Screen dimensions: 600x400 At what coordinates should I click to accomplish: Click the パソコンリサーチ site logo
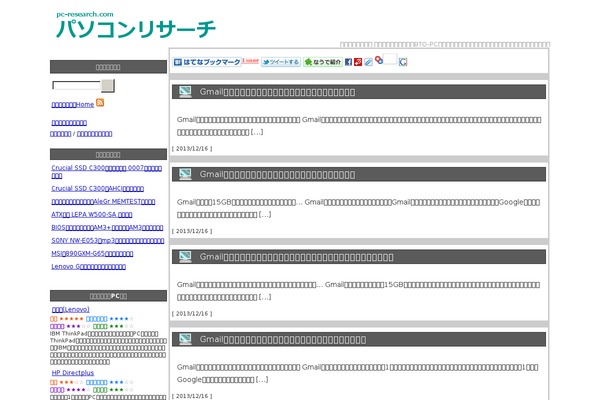pos(136,29)
